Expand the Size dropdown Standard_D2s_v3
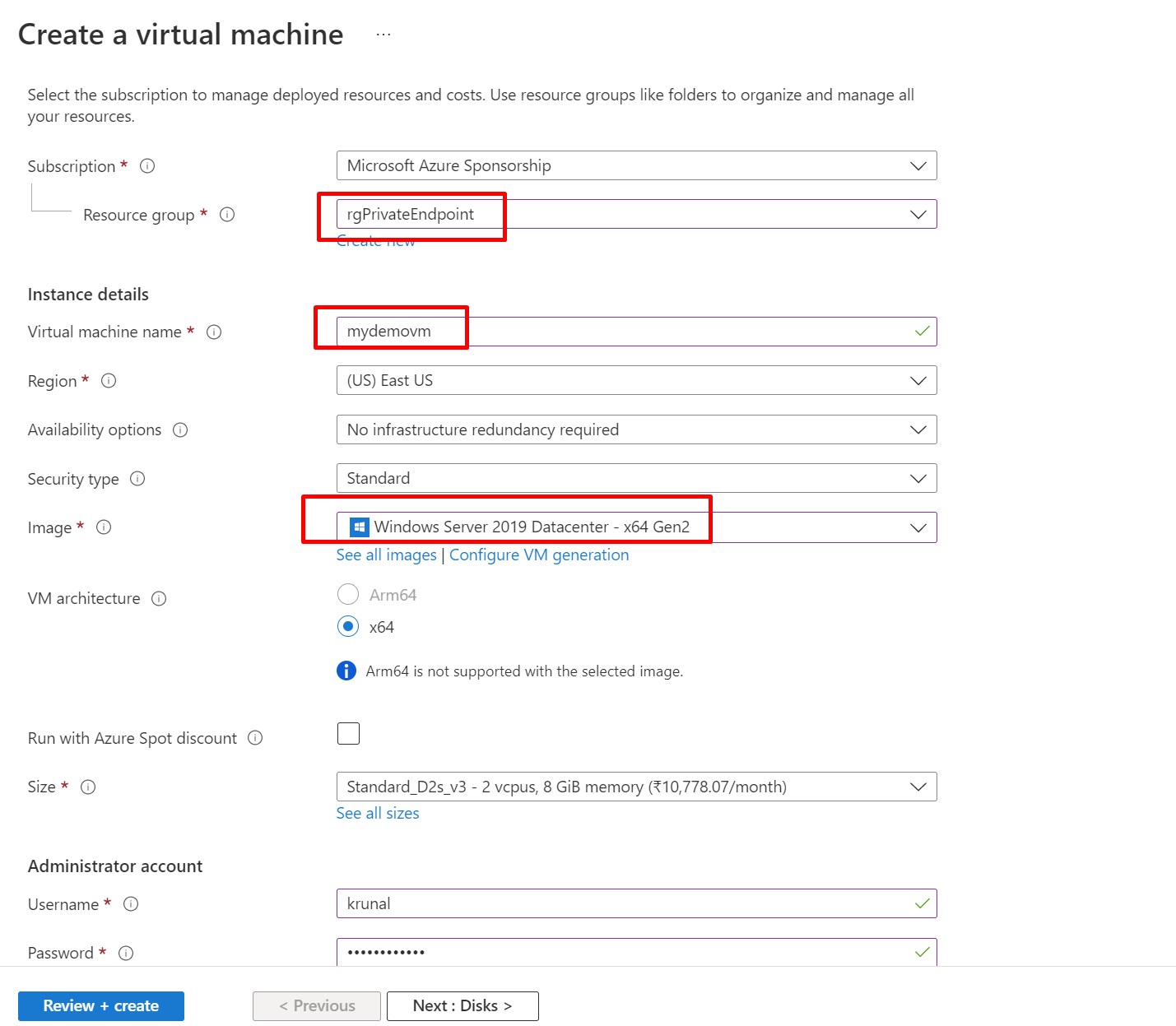This screenshot has height=1026, width=1176. [x=636, y=787]
